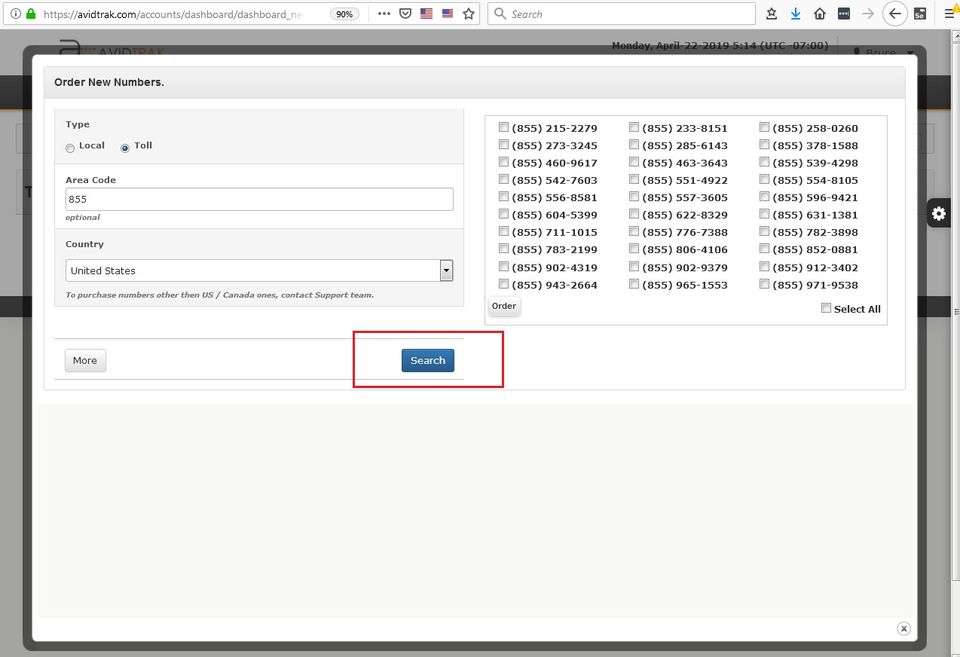Image resolution: width=960 pixels, height=657 pixels.
Task: Click the 90% zoom level indicator
Action: 345,14
